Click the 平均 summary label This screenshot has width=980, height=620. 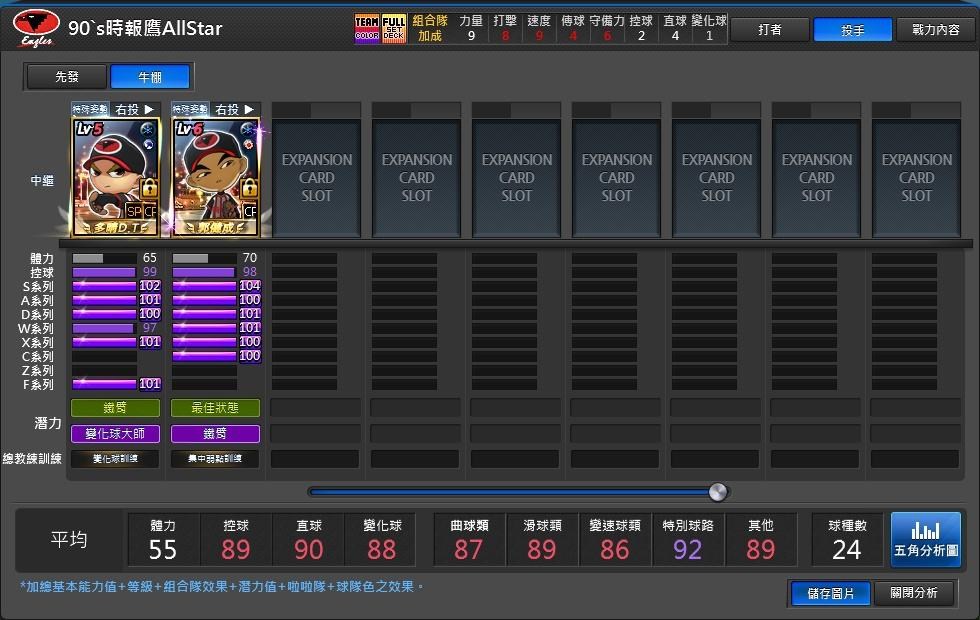[69, 539]
